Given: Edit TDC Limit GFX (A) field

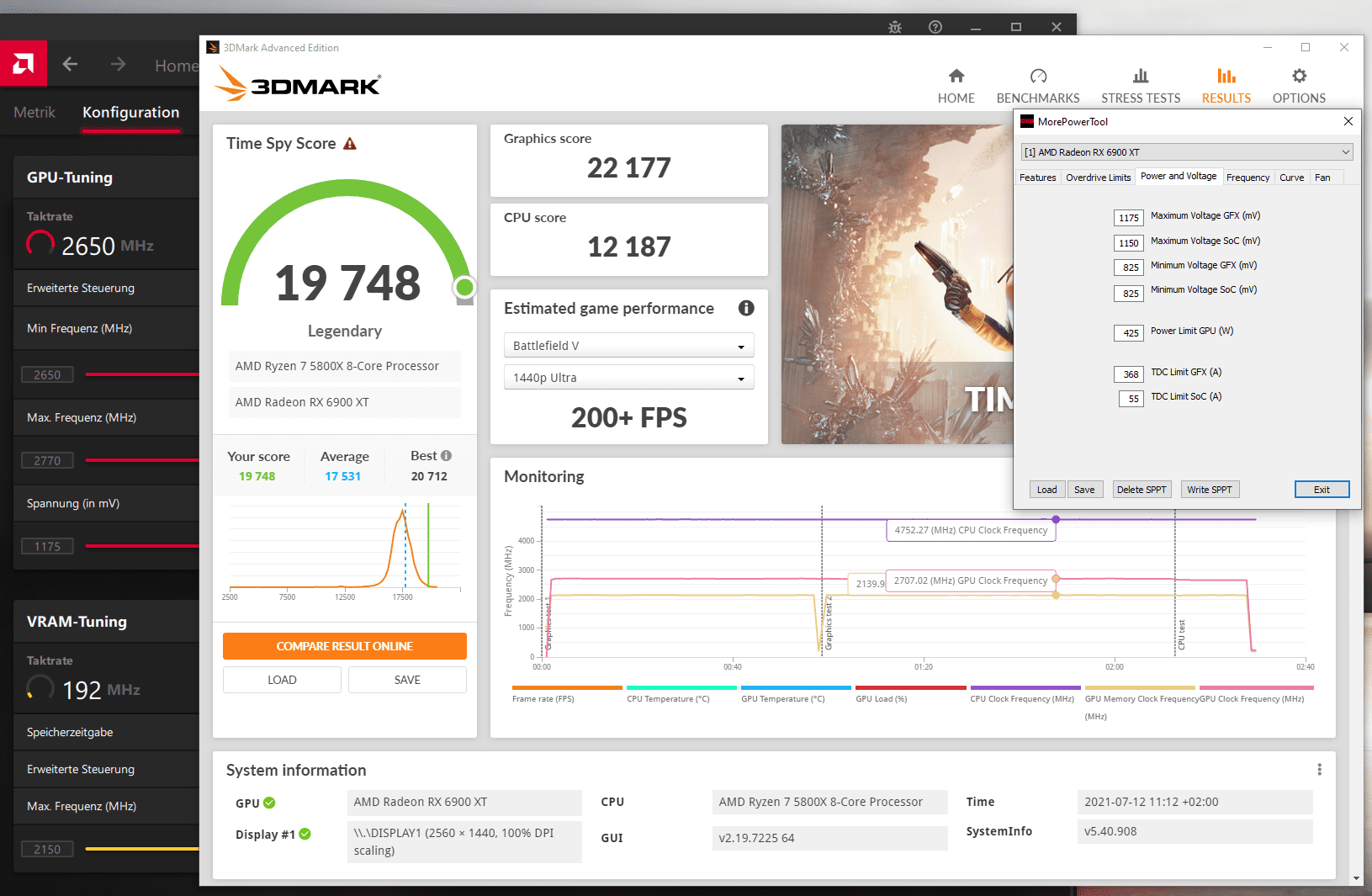Looking at the screenshot, I should 1129,374.
